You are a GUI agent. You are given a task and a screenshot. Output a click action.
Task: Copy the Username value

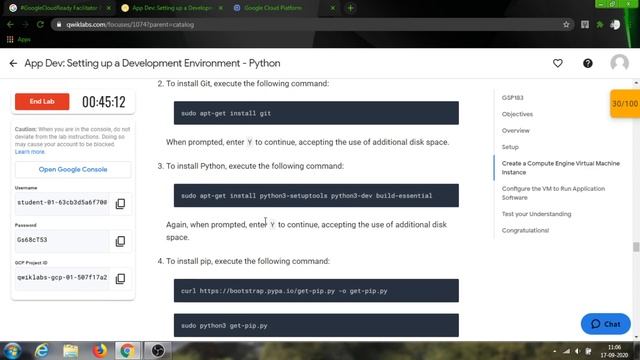pos(120,203)
